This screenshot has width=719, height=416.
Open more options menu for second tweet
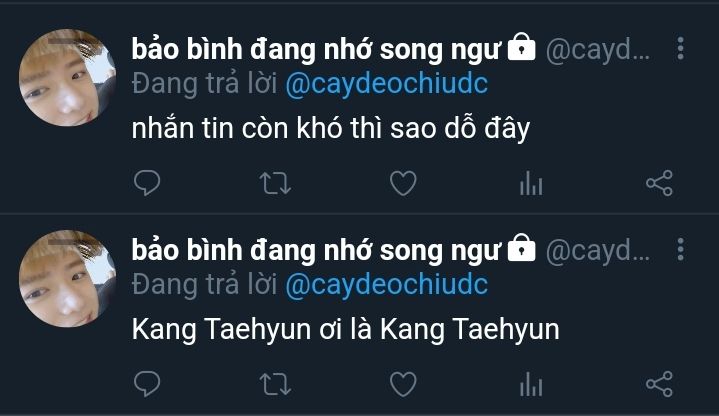[681, 248]
